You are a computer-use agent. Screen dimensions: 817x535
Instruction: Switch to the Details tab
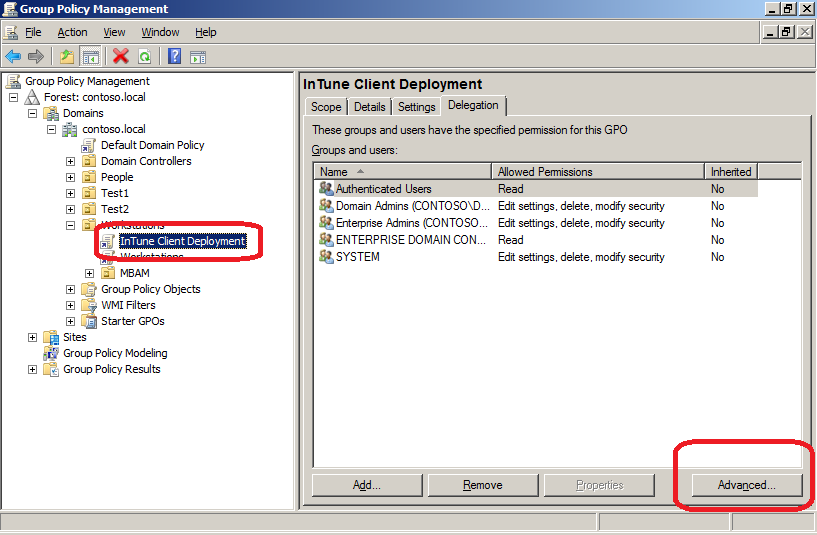tap(369, 107)
